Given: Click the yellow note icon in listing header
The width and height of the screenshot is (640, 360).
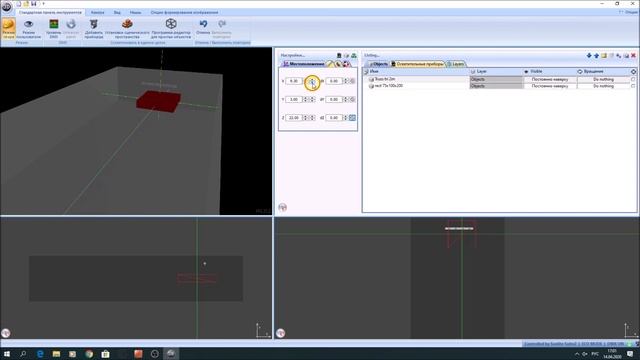Looking at the screenshot, I should [604, 56].
